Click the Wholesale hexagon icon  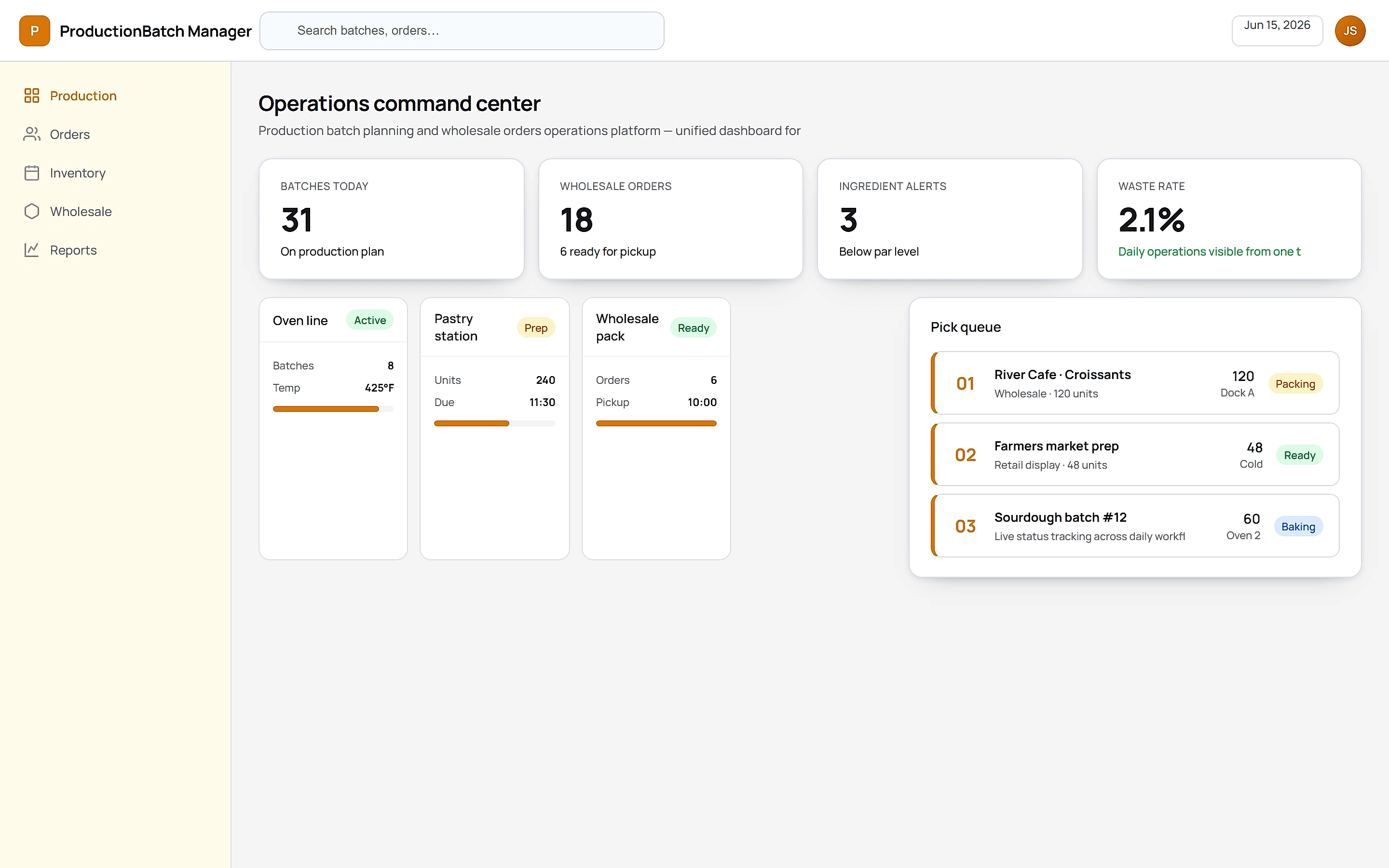click(31, 211)
